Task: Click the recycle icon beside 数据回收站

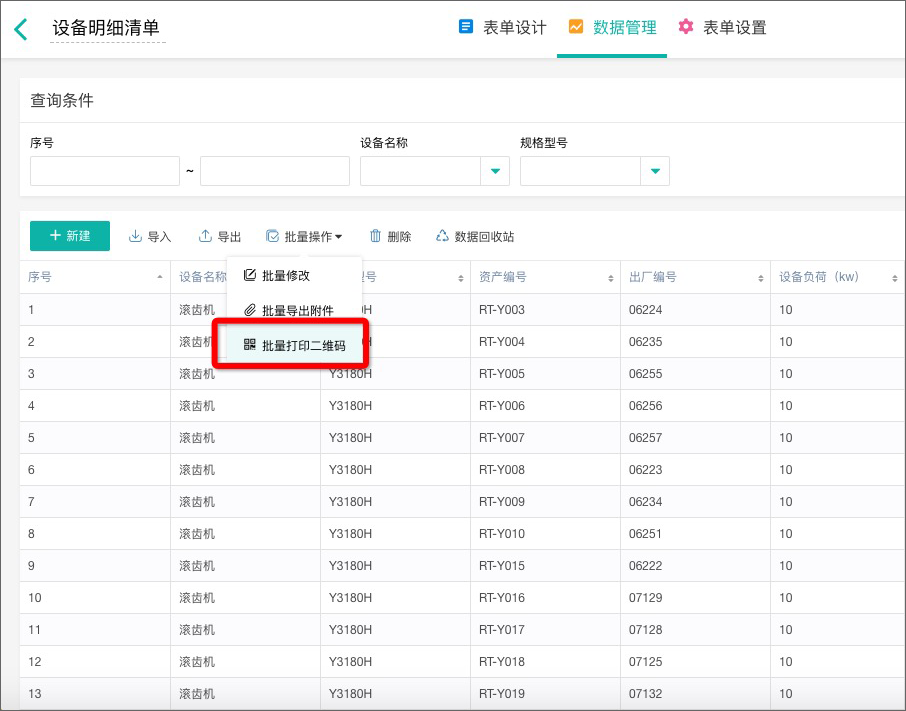Action: [x=442, y=236]
